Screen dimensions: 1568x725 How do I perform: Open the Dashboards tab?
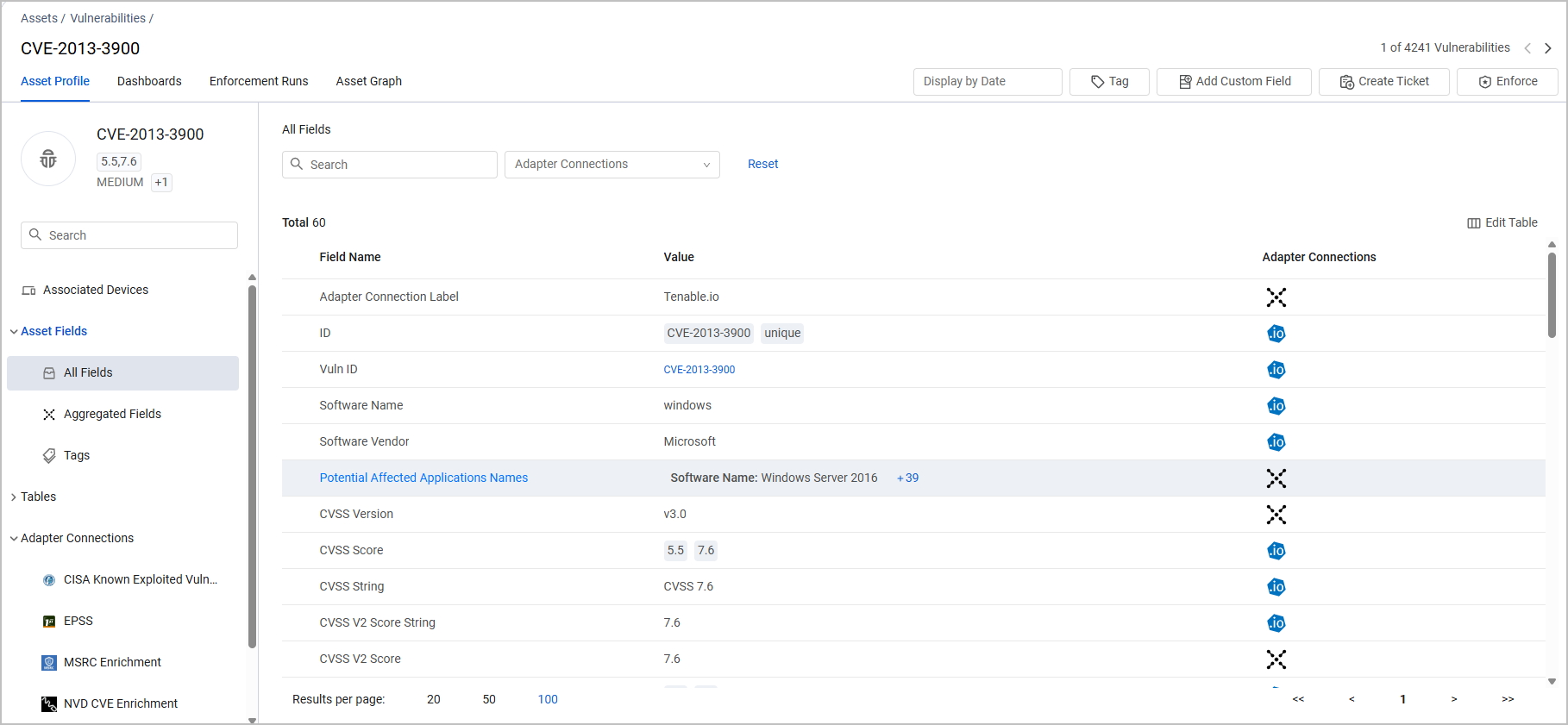(149, 81)
